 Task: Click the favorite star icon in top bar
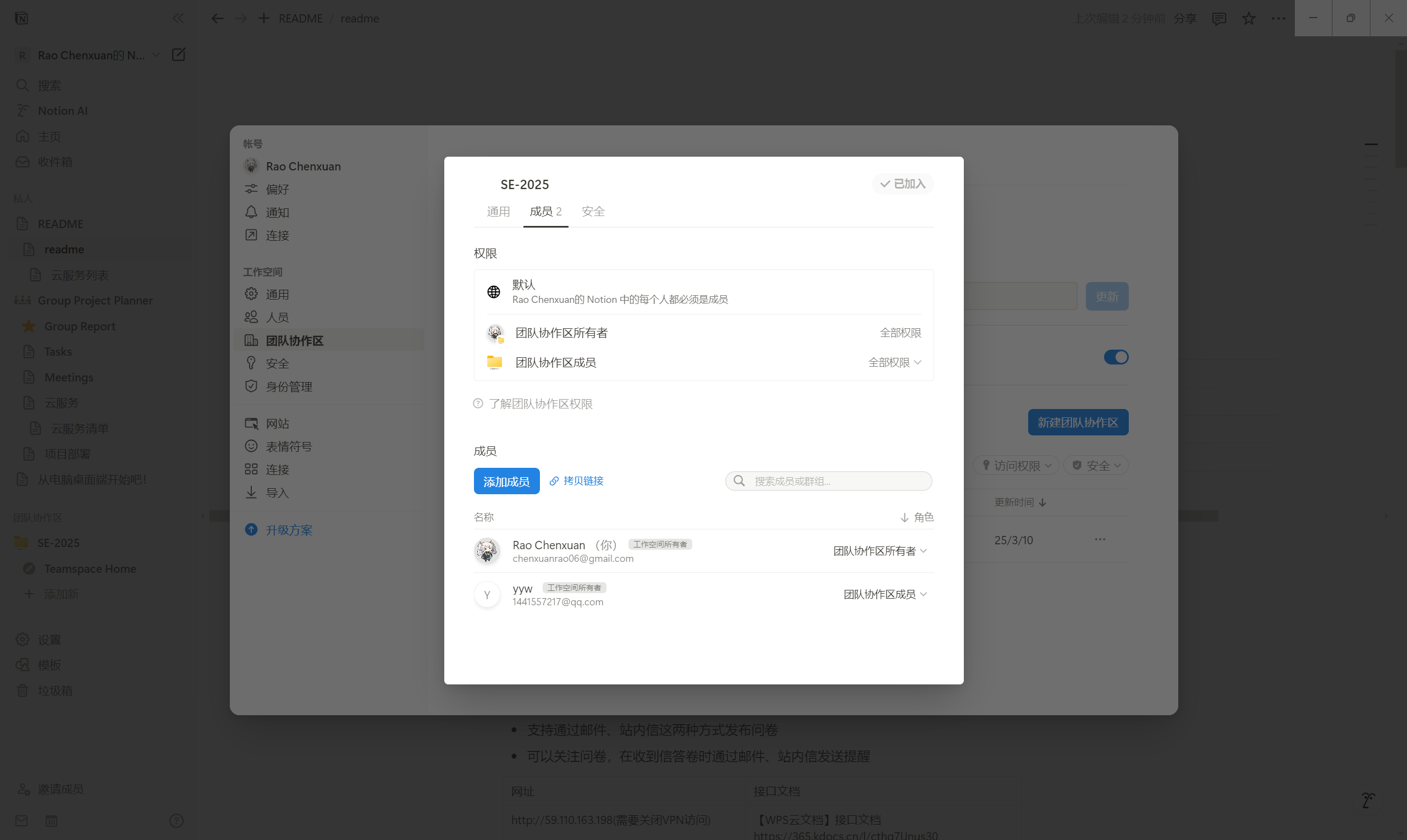click(1248, 18)
